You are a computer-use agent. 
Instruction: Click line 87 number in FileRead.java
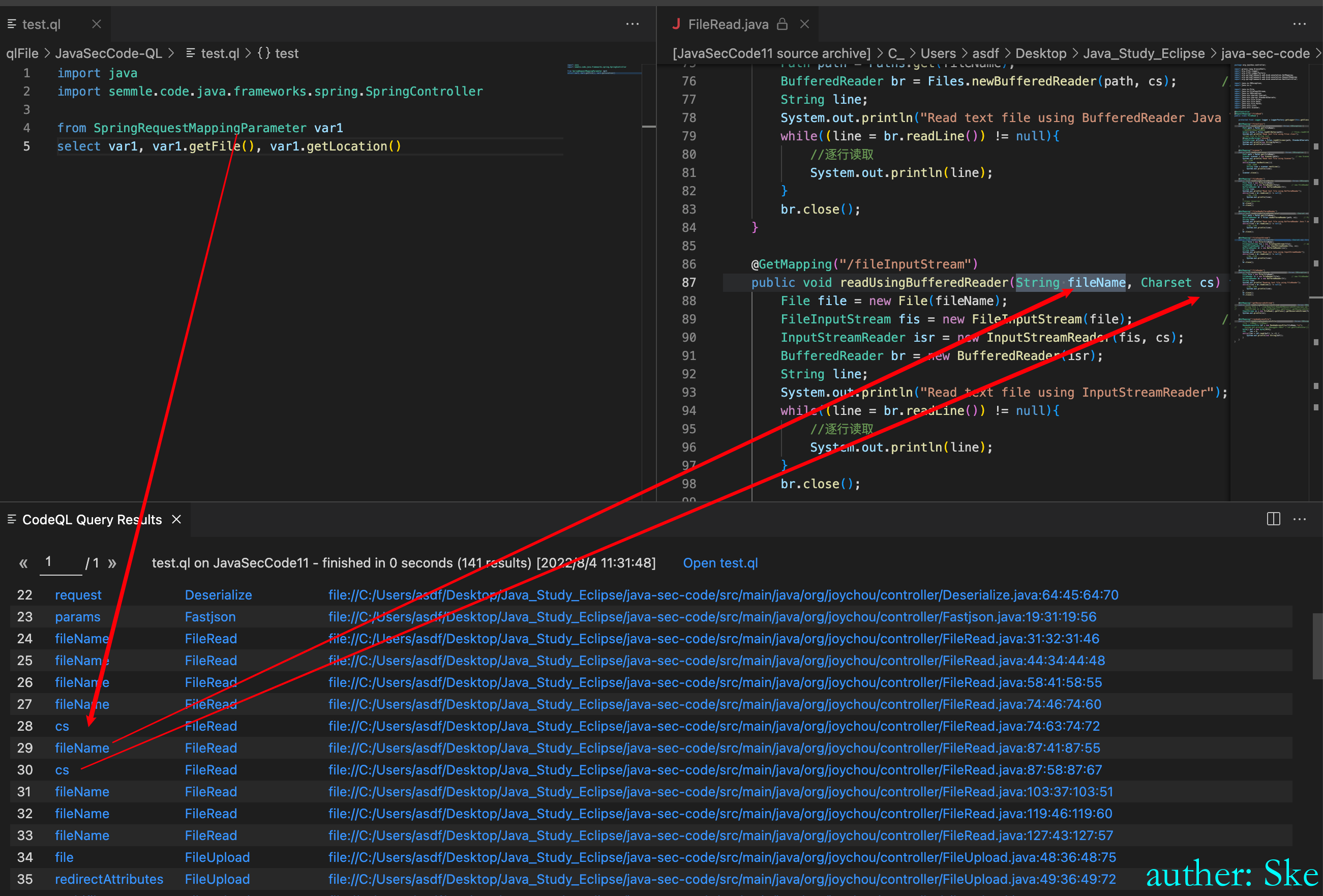coord(689,282)
